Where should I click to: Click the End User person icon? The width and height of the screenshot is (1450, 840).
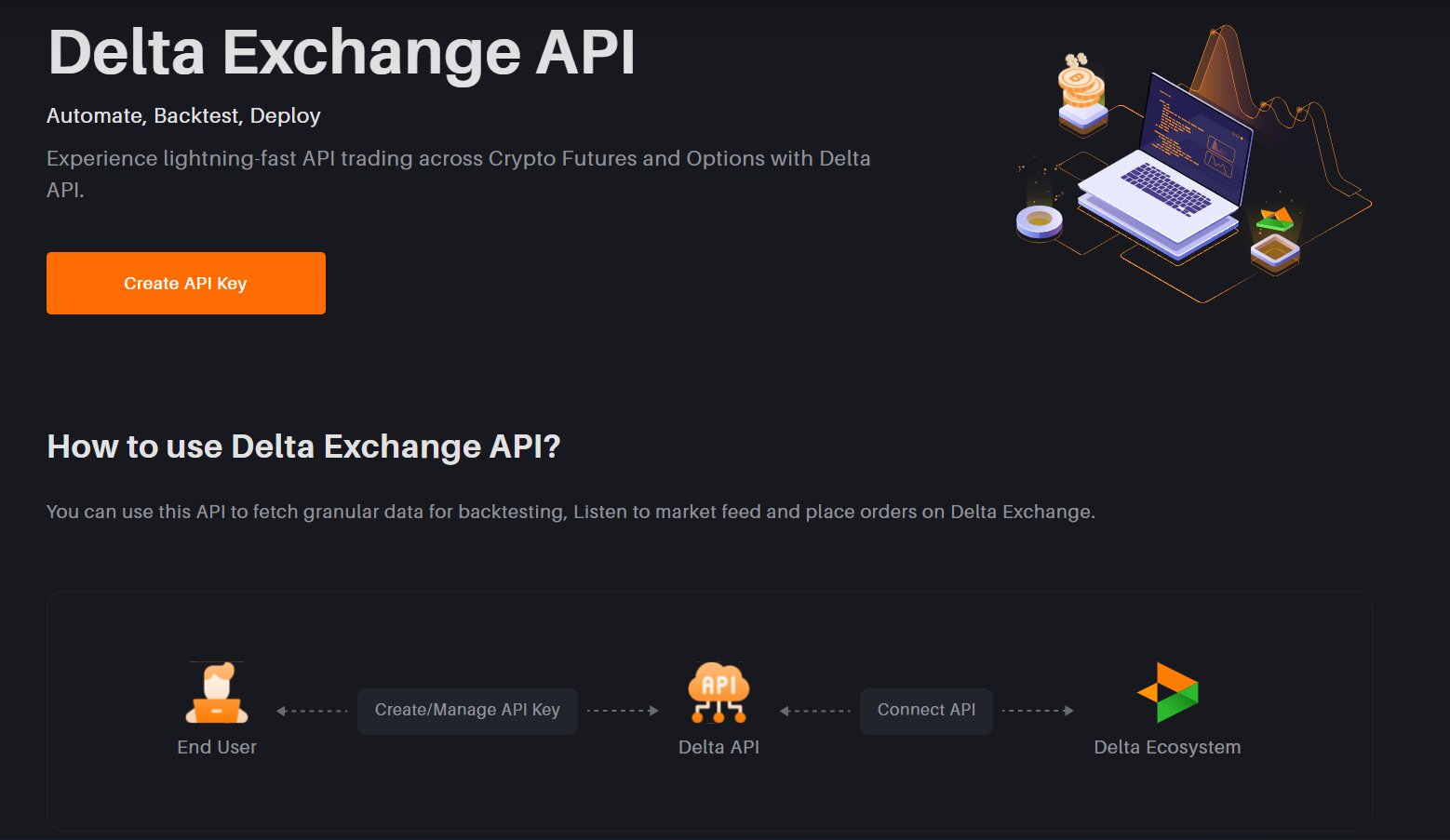click(x=217, y=693)
